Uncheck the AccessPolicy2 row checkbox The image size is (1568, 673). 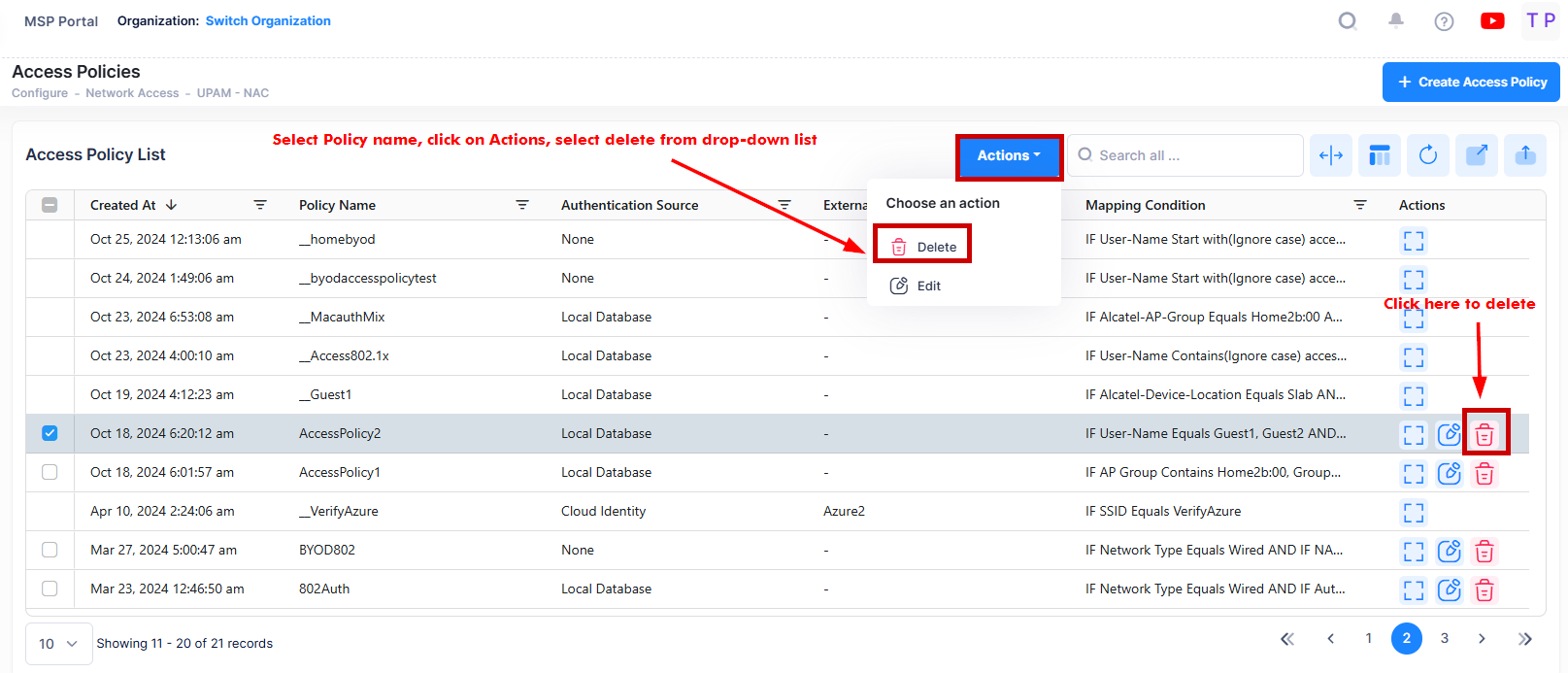pyautogui.click(x=50, y=433)
